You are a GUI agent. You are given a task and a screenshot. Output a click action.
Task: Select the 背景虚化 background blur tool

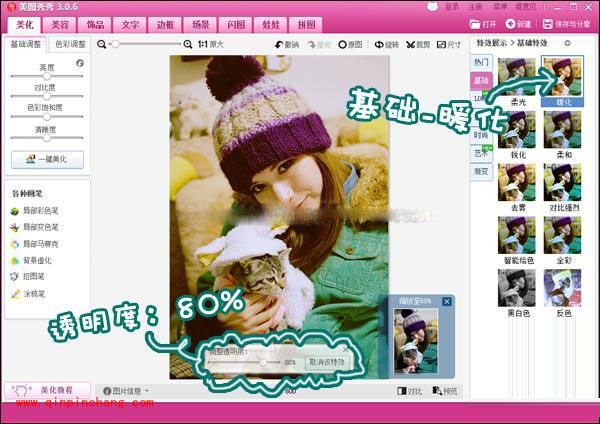31,261
